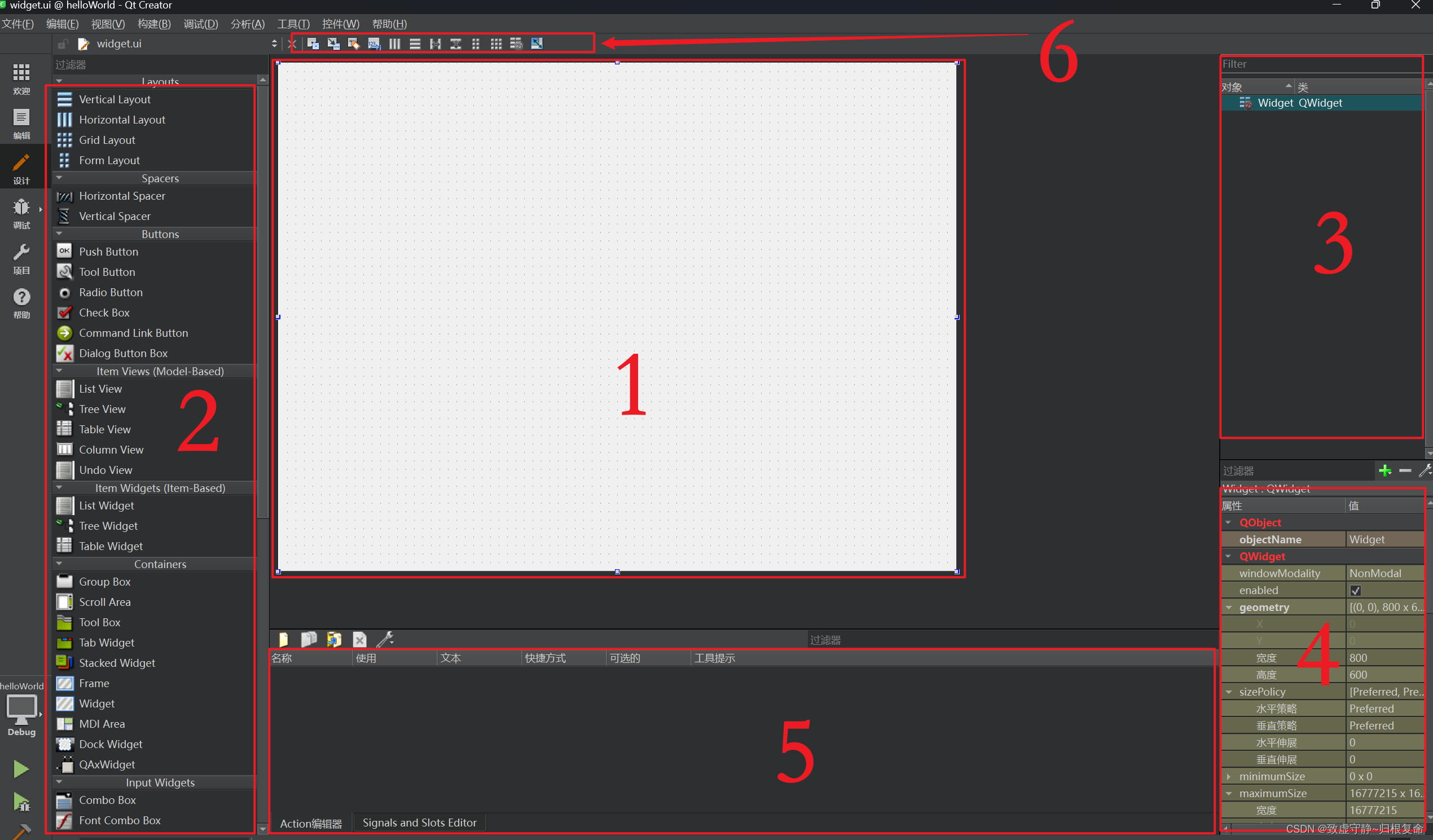The width and height of the screenshot is (1433, 840).
Task: Click the 宽度 value 800 field
Action: (1385, 657)
